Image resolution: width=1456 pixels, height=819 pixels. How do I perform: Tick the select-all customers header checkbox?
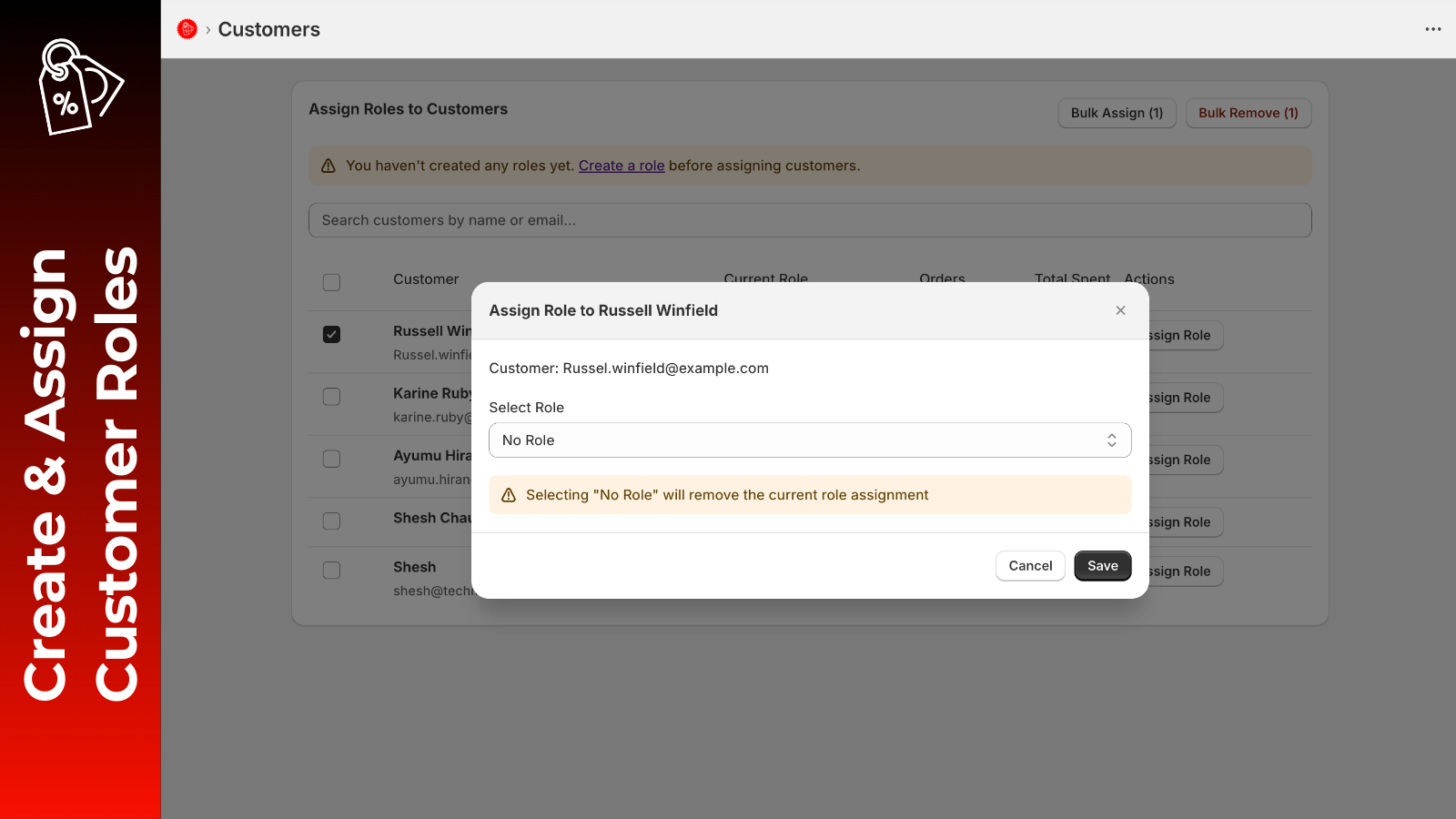[x=331, y=282]
